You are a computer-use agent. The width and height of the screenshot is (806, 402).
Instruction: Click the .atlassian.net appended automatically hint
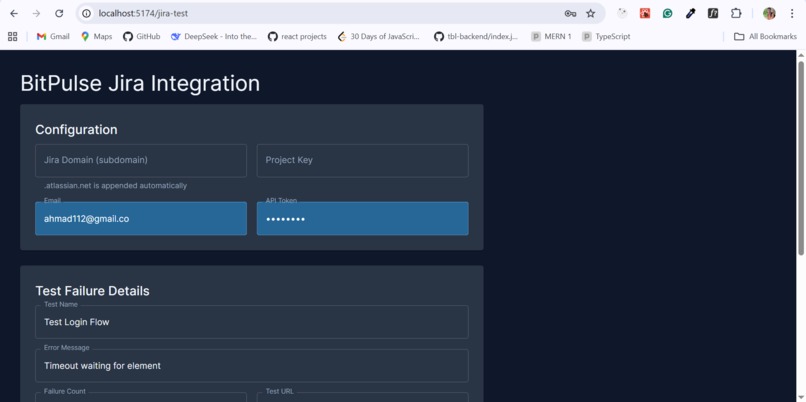(116, 186)
